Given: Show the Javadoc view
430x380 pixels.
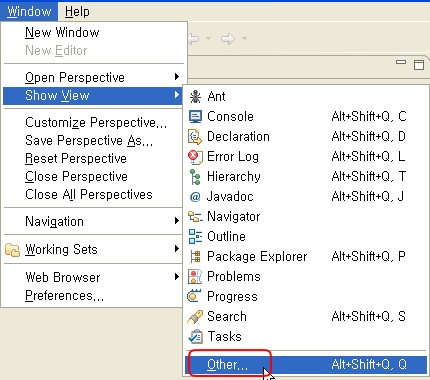Looking at the screenshot, I should 306,197.
